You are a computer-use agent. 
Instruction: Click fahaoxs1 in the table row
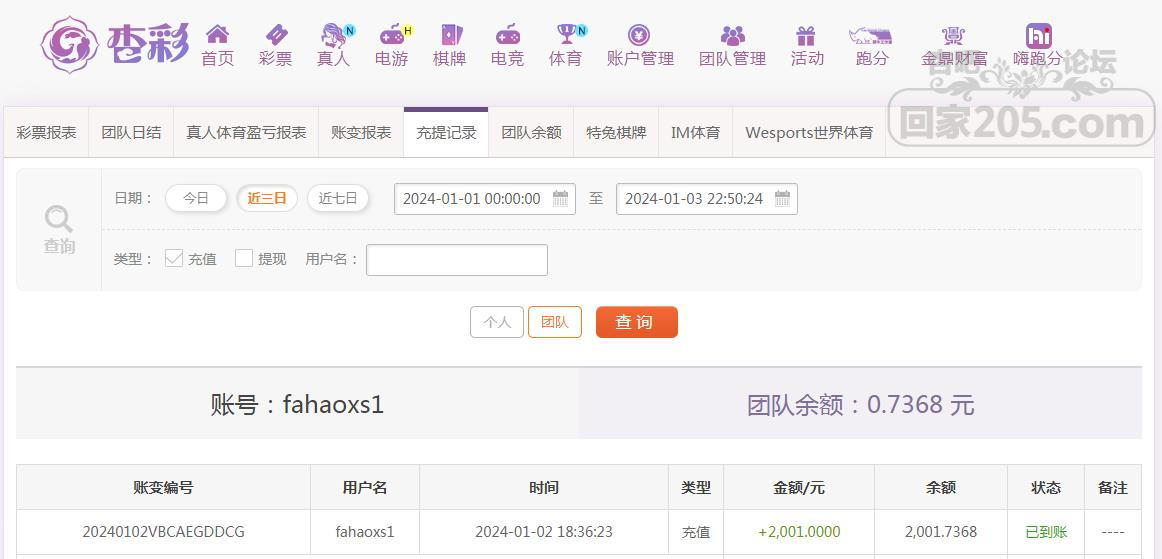(x=365, y=532)
